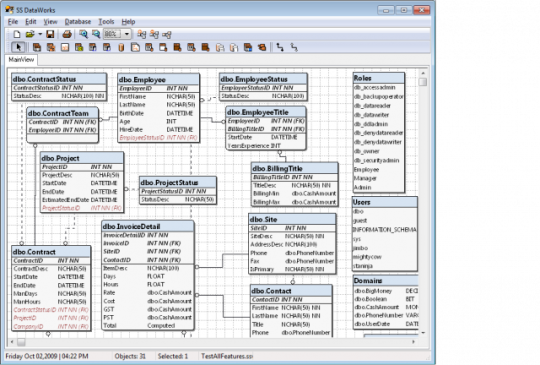
Task: Select Manager in the Roles list
Action: tap(365, 178)
